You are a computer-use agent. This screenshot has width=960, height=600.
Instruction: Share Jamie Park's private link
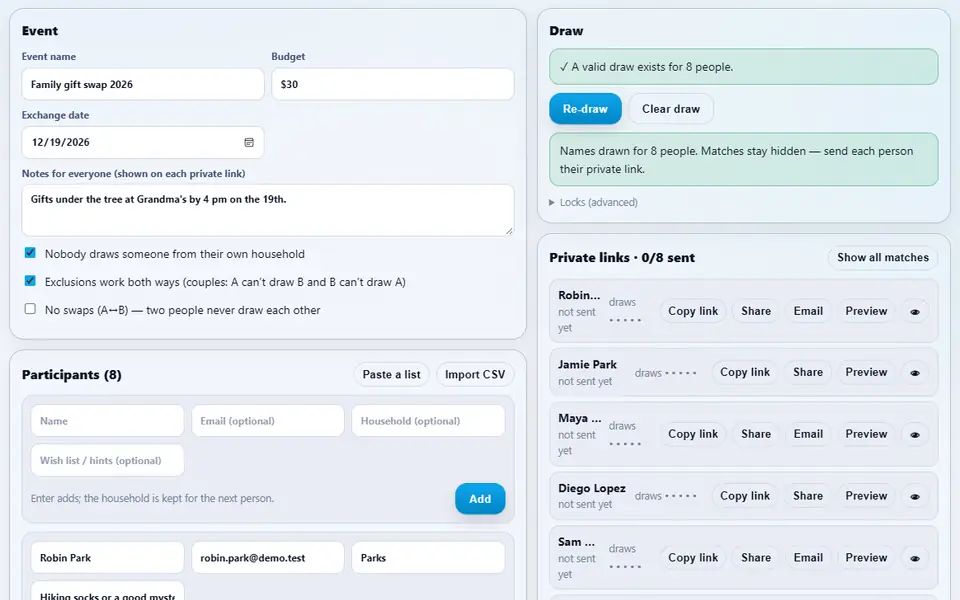click(808, 372)
